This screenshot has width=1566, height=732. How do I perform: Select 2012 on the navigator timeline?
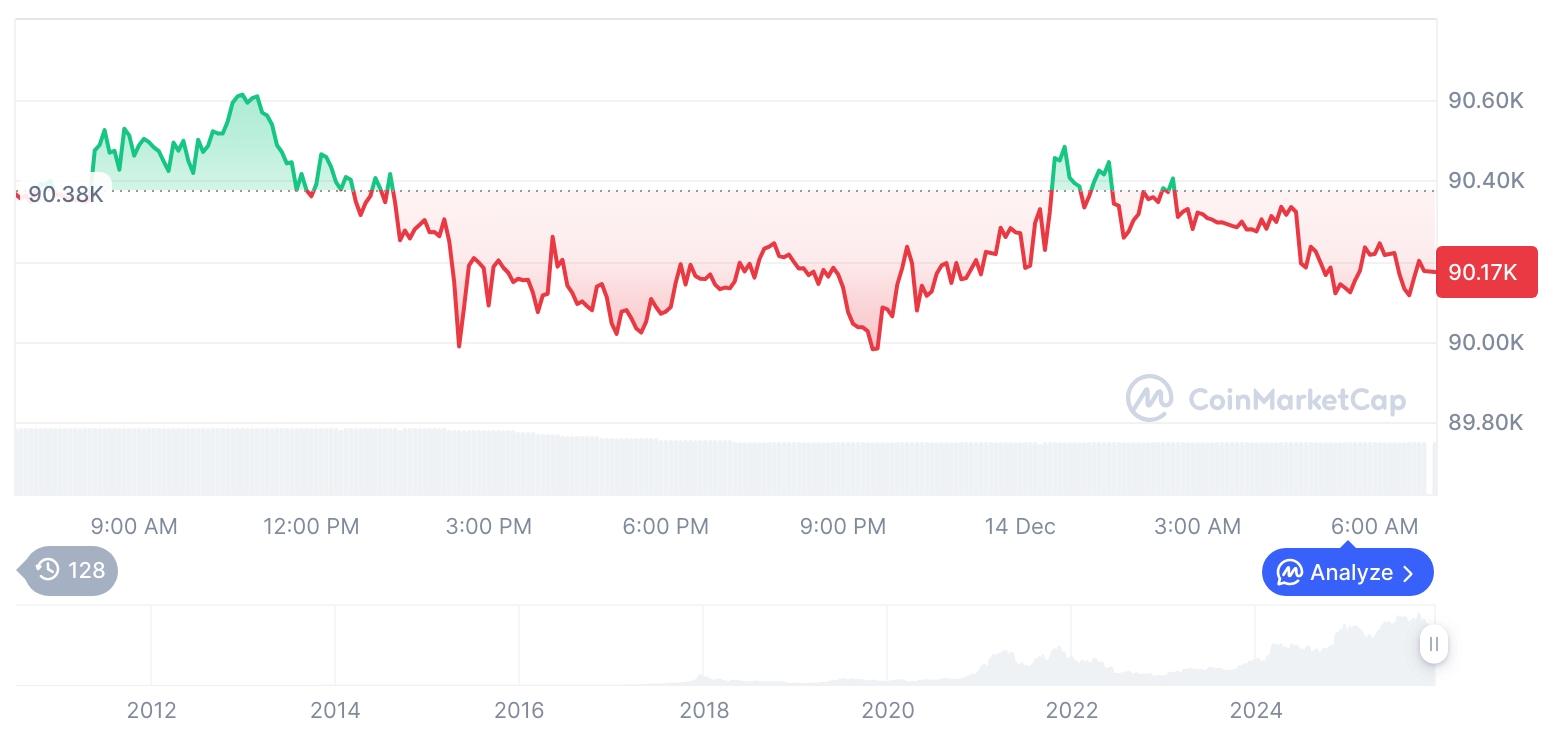click(152, 710)
